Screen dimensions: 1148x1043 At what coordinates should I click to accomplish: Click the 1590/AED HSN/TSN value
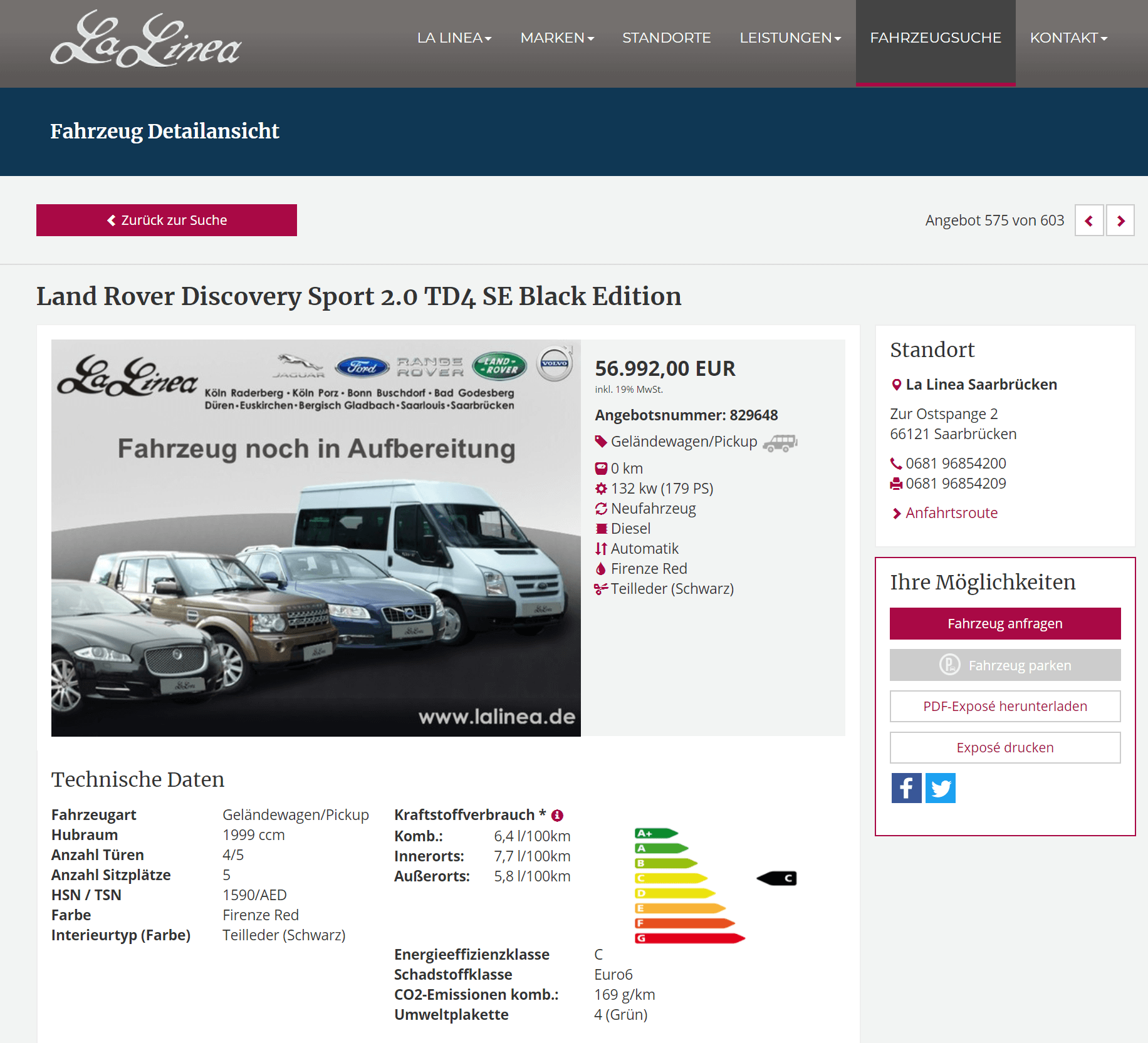(254, 895)
